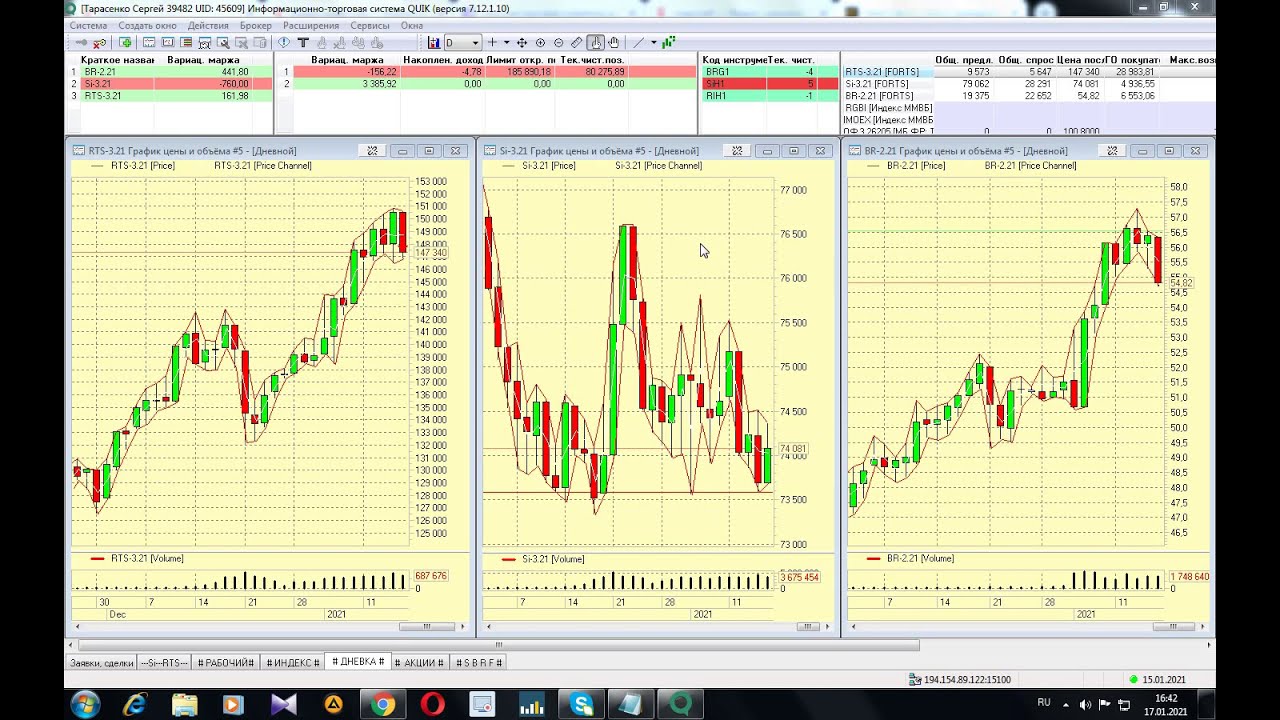The width and height of the screenshot is (1280, 720).
Task: Click the colored rows table icon
Action: click(x=186, y=43)
